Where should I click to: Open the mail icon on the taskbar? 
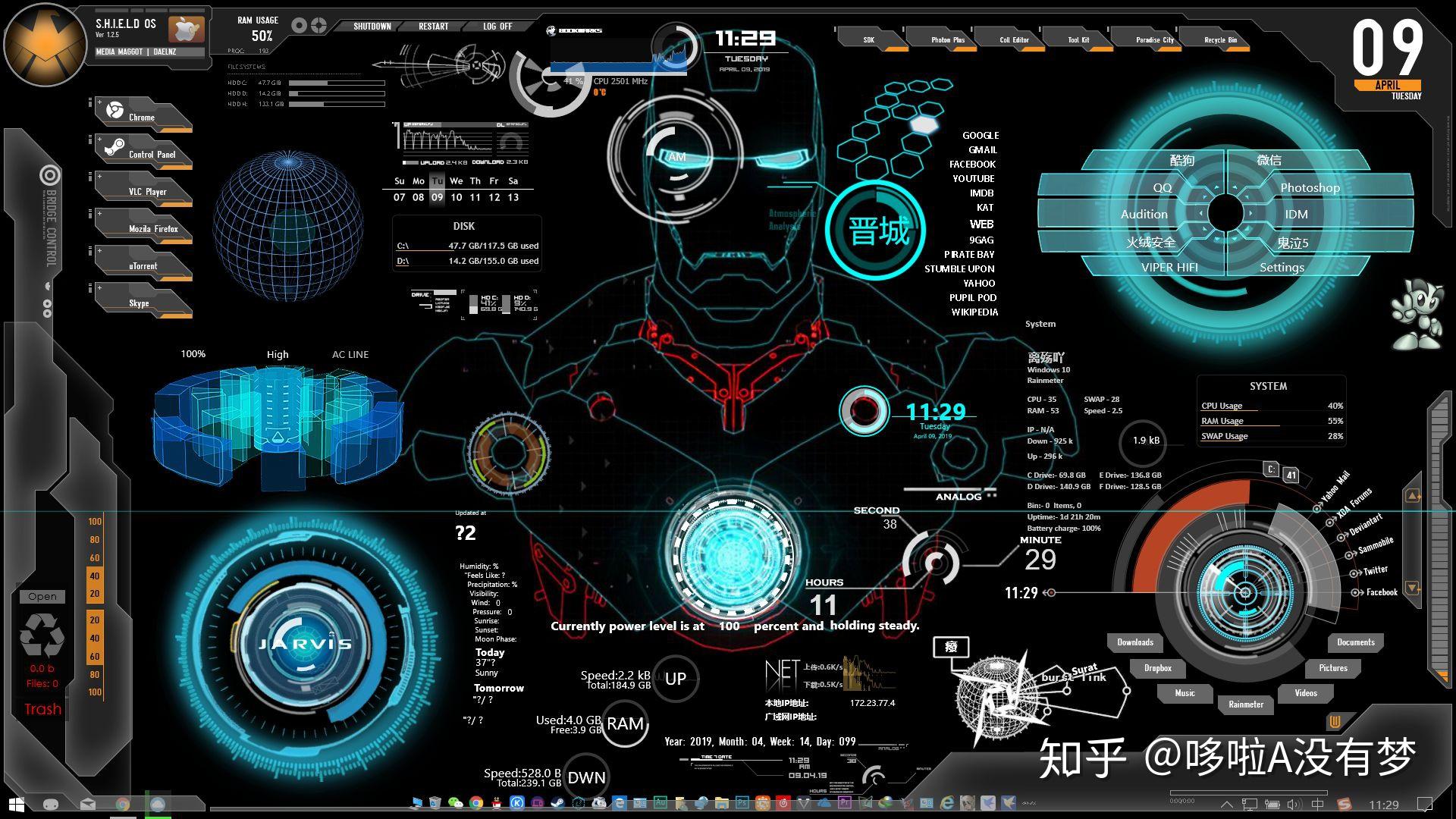88,804
